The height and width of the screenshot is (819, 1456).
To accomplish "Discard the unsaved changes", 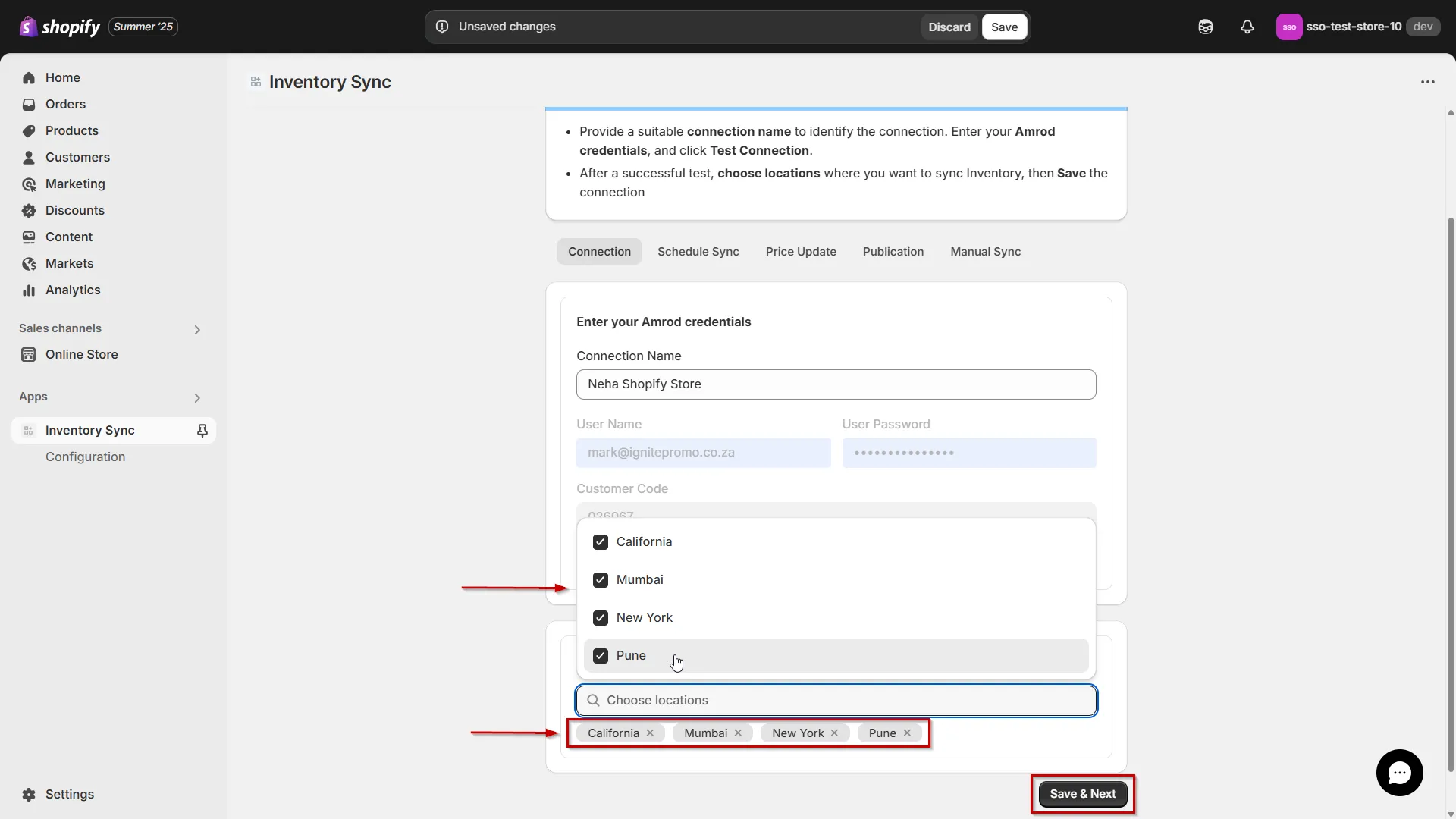I will [949, 27].
